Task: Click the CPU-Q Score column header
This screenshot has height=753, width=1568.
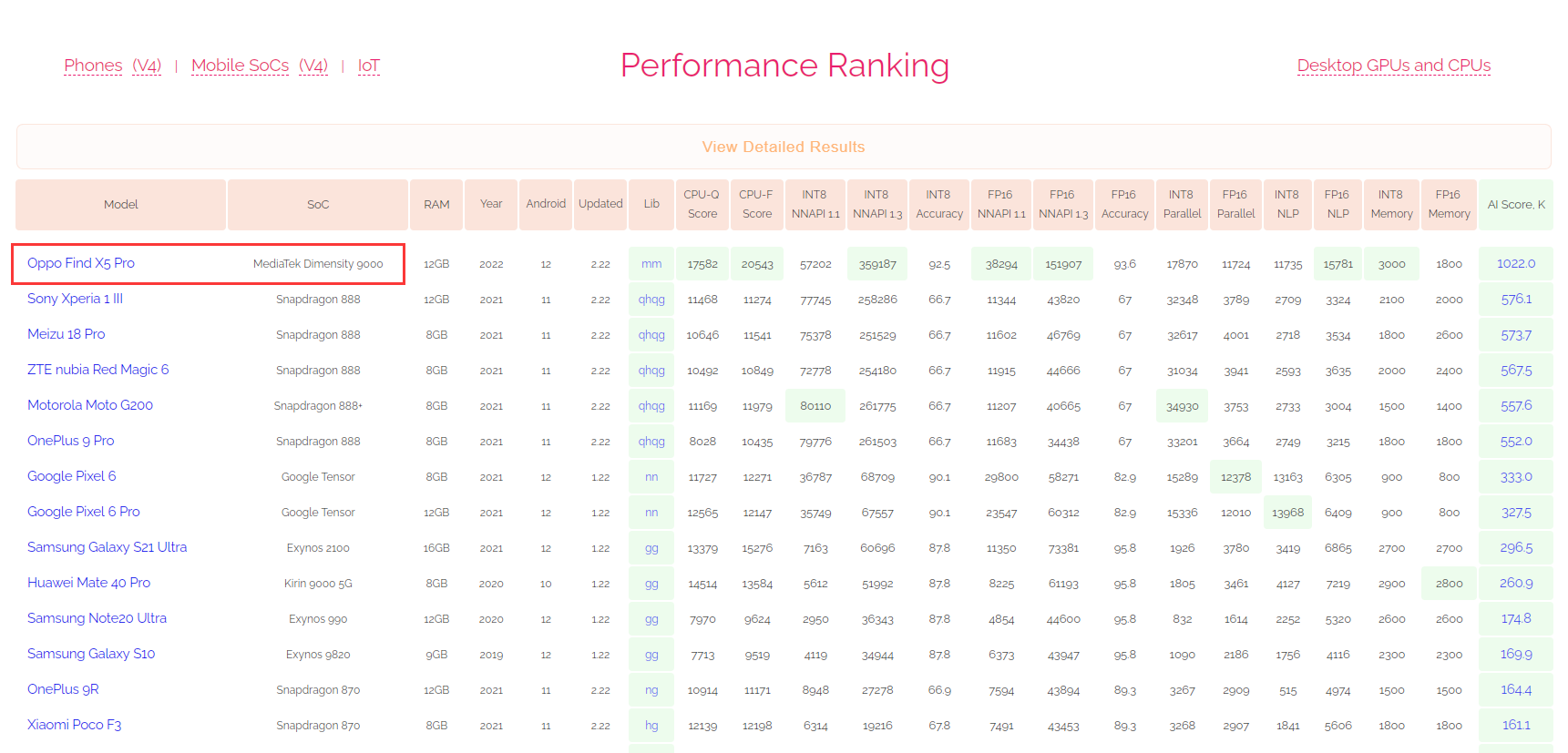Action: [x=702, y=205]
